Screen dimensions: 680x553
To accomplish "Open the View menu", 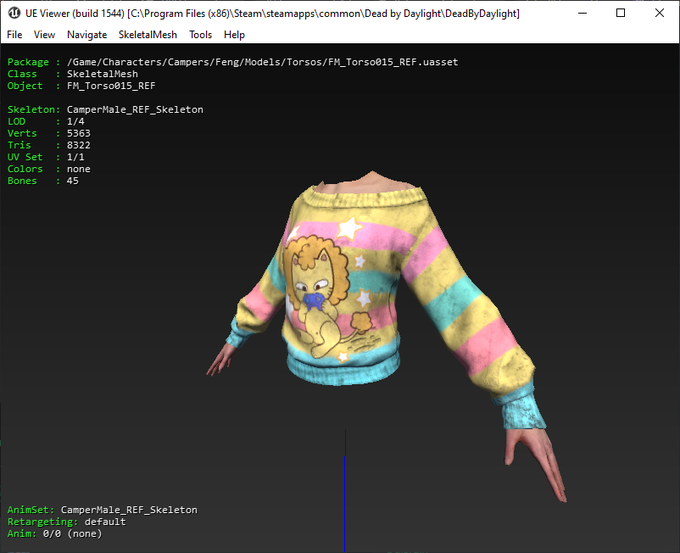I will click(x=44, y=35).
